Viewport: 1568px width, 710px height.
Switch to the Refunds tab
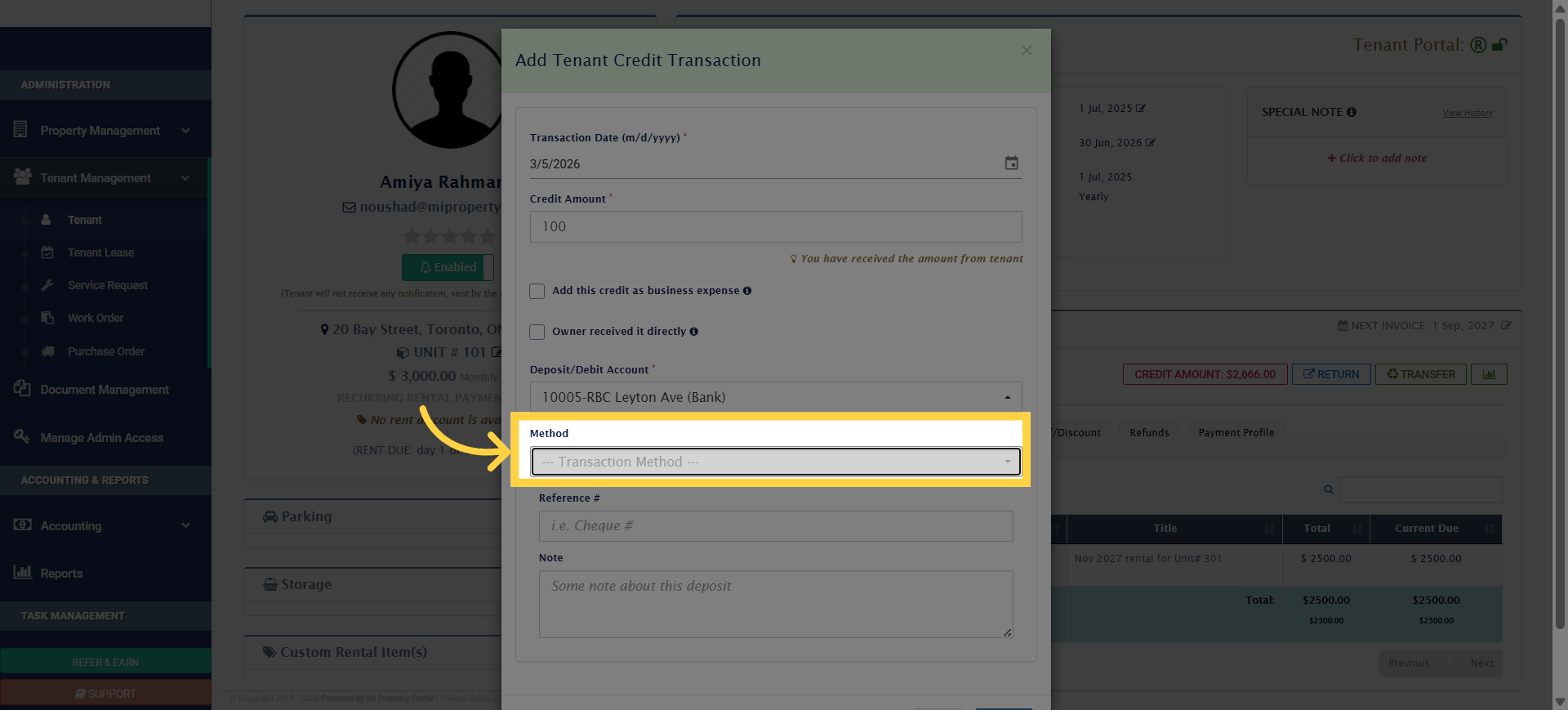[1148, 432]
